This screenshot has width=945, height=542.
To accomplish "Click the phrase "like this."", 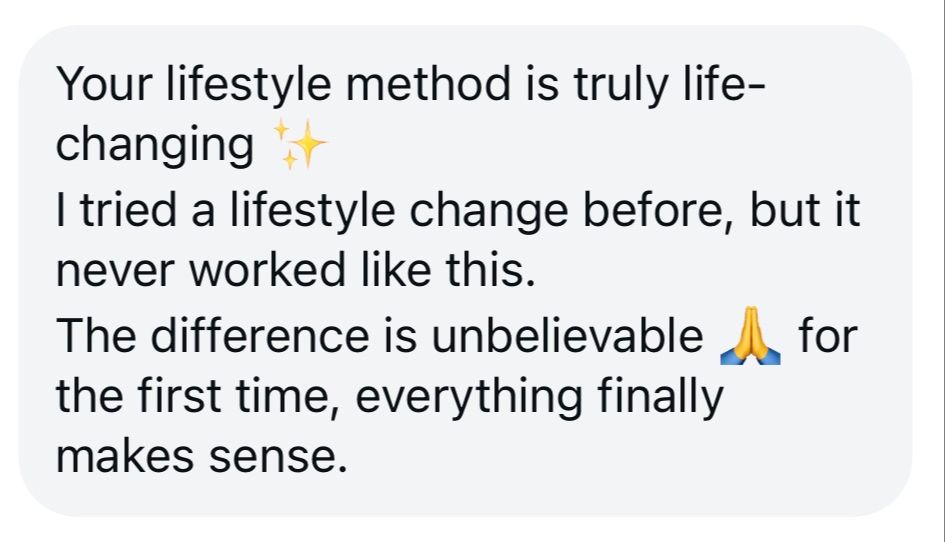I will point(448,269).
